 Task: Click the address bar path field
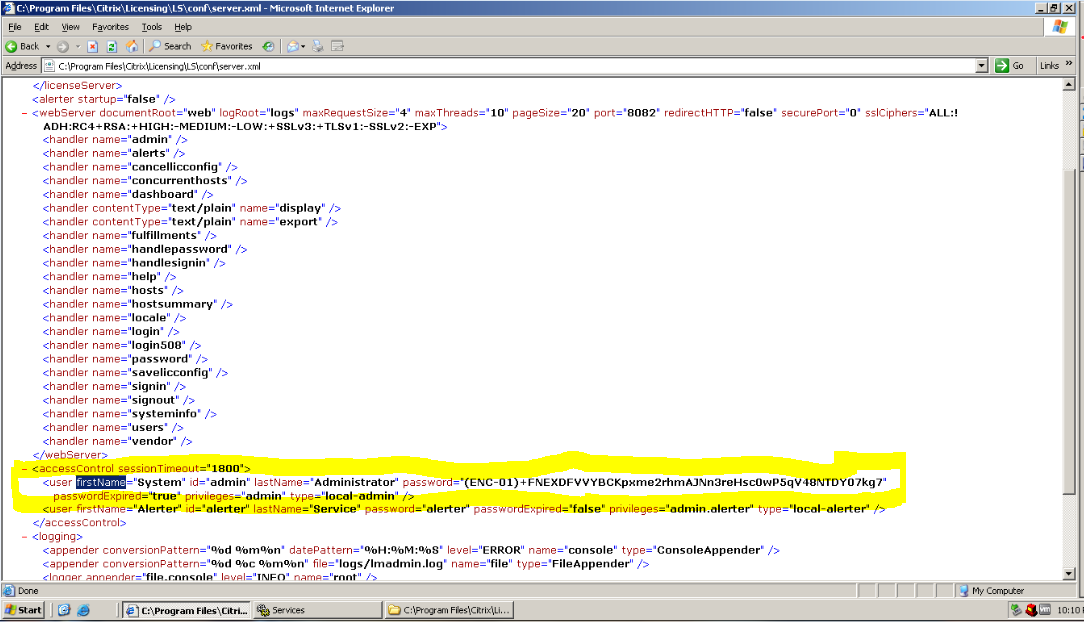tap(515, 66)
